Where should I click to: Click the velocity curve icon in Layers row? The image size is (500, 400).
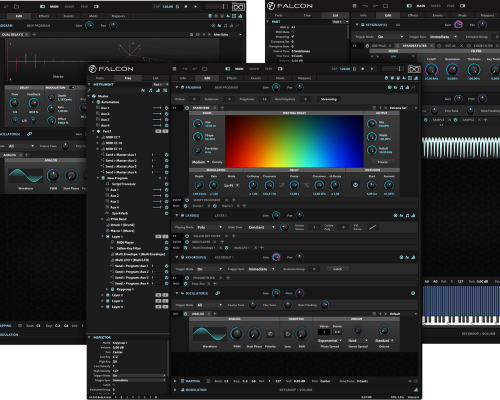coord(373,227)
